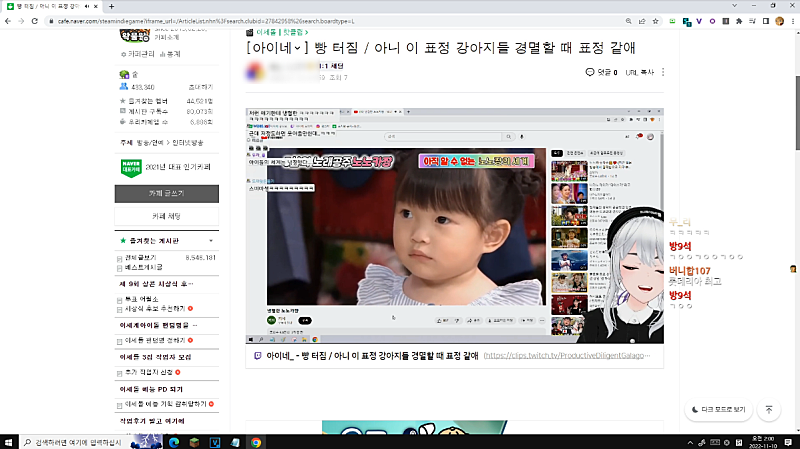Show hidden system tray icons chevron
Viewport: 800px width, 449px height.
(x=690, y=442)
